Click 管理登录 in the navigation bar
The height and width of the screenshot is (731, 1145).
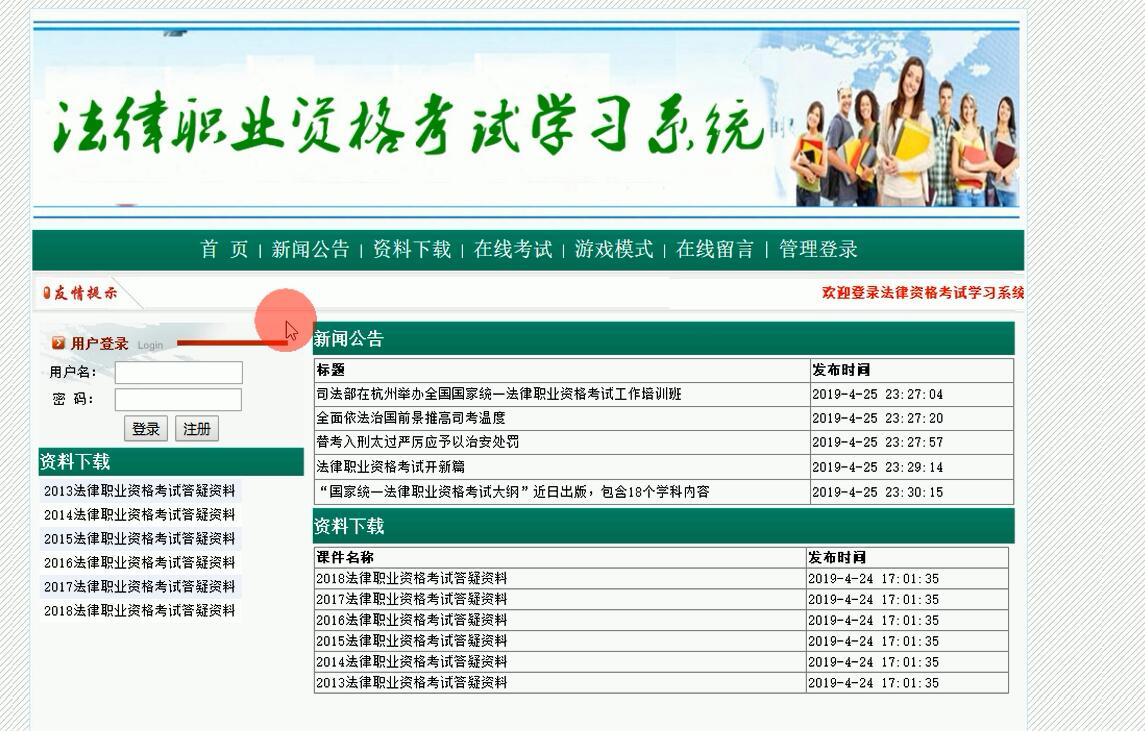coord(817,250)
